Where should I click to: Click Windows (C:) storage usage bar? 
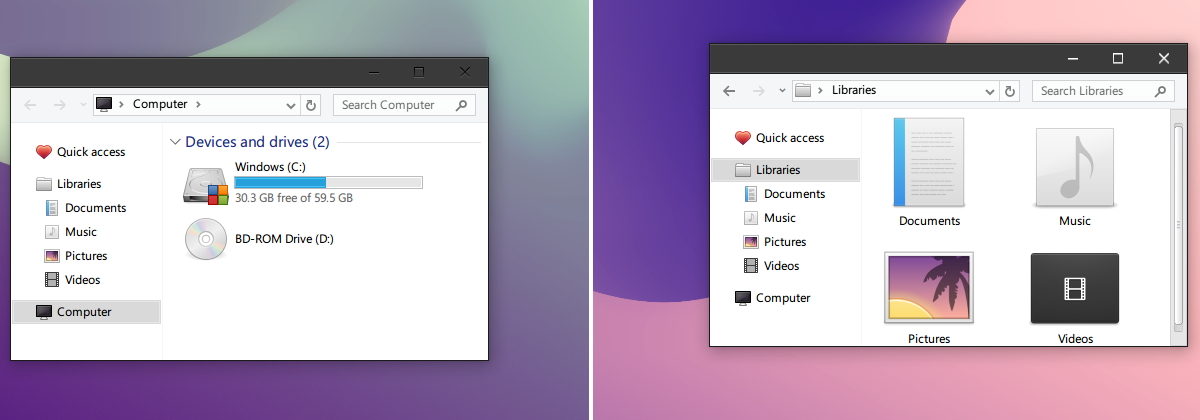(328, 182)
